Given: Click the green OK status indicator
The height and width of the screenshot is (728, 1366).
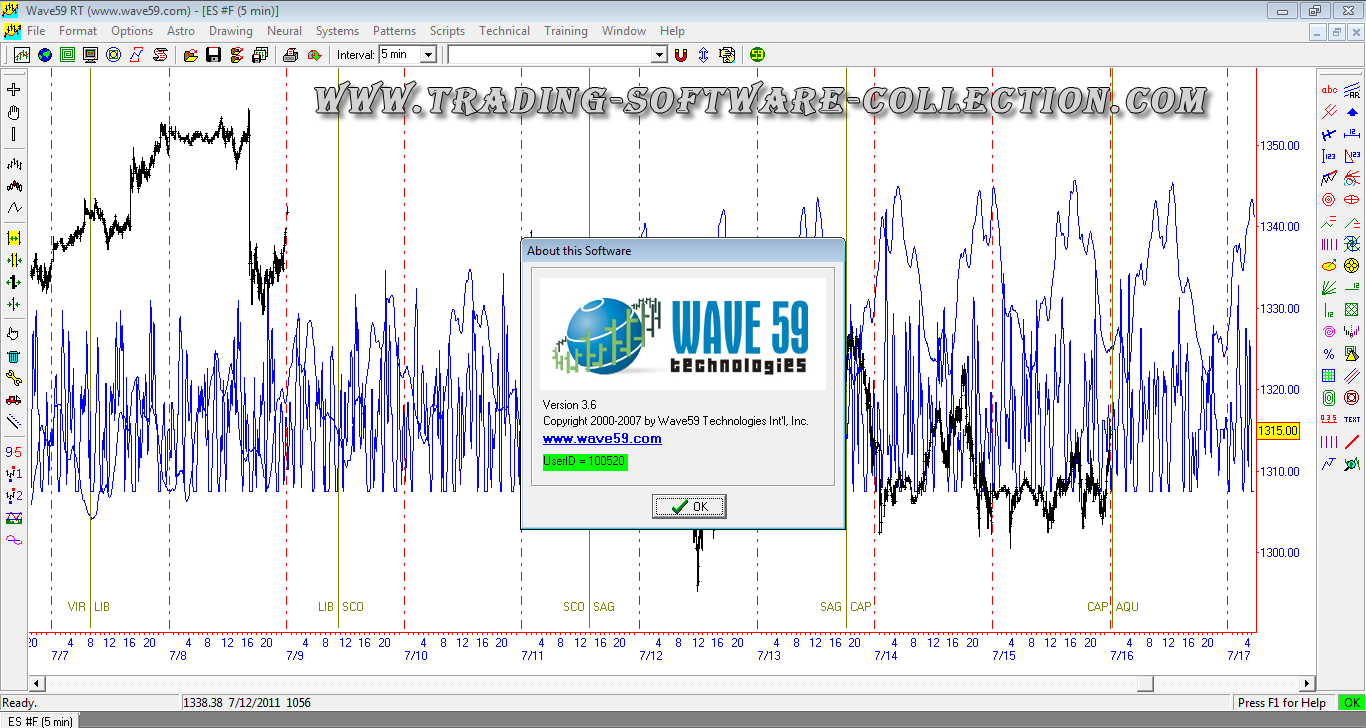Looking at the screenshot, I should (x=1351, y=703).
